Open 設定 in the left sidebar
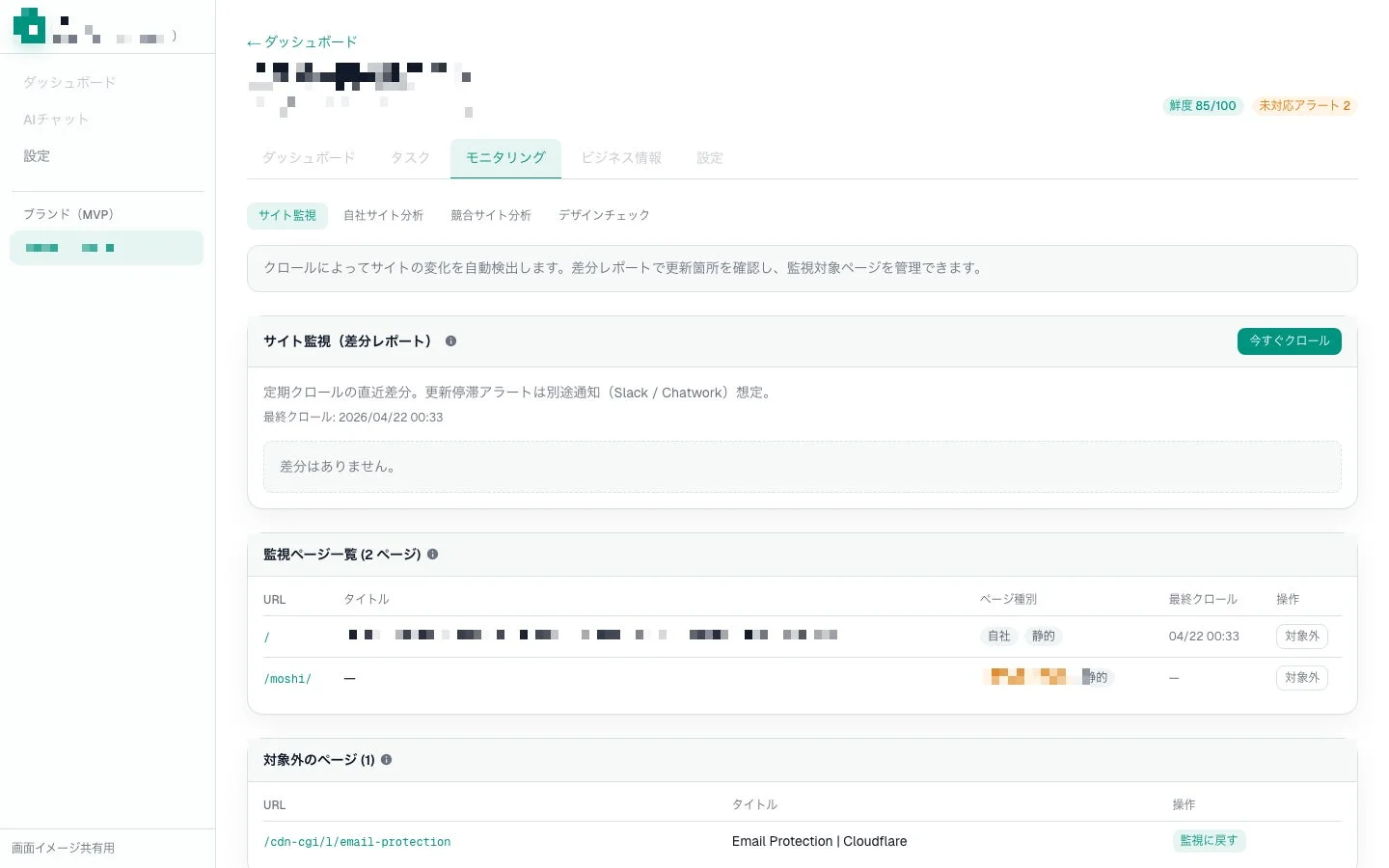This screenshot has height=868, width=1389. coord(37,156)
